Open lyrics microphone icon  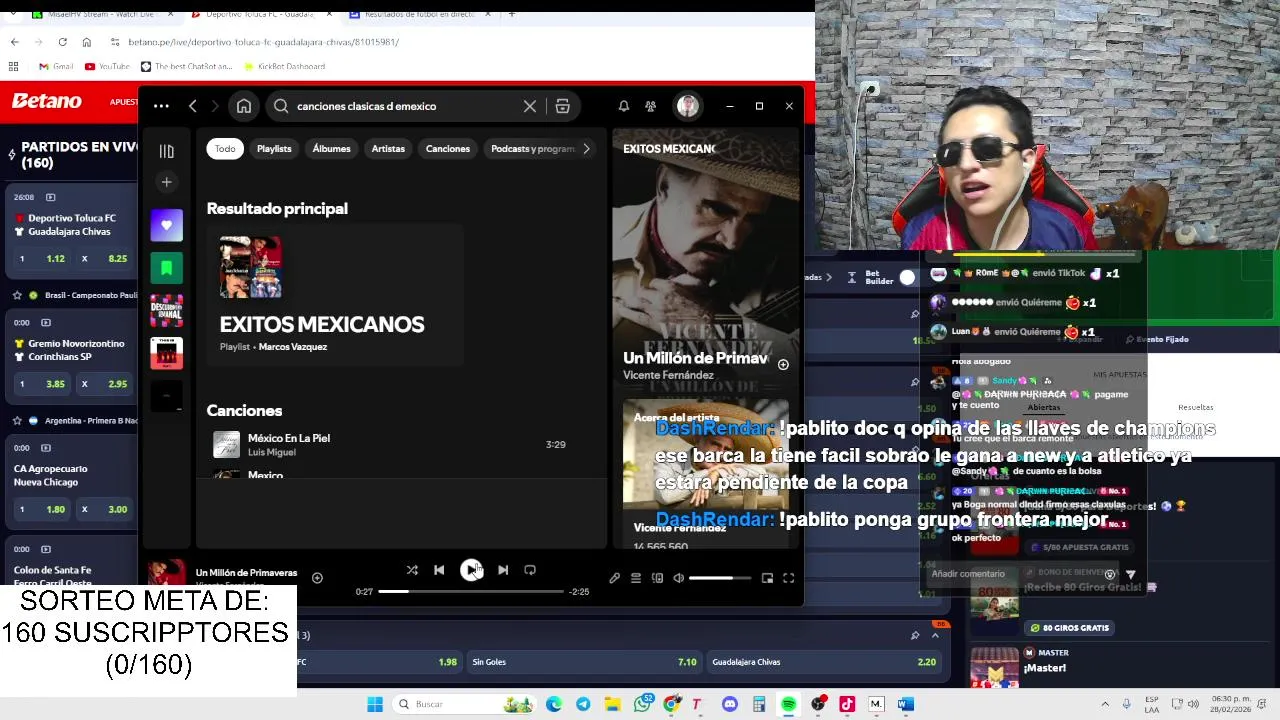(x=614, y=578)
